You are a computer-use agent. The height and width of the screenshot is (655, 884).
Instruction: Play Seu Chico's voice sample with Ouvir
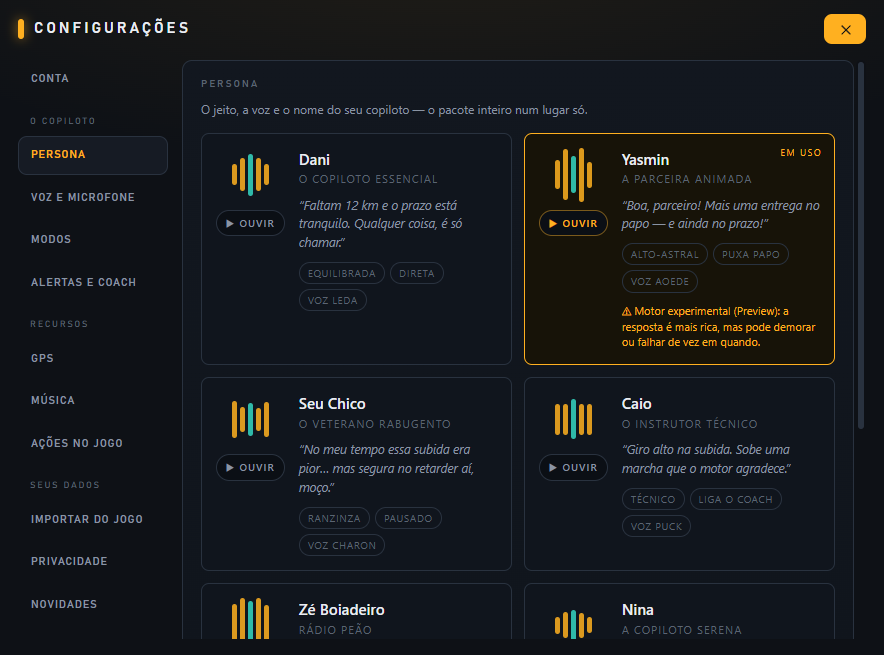[x=250, y=467]
